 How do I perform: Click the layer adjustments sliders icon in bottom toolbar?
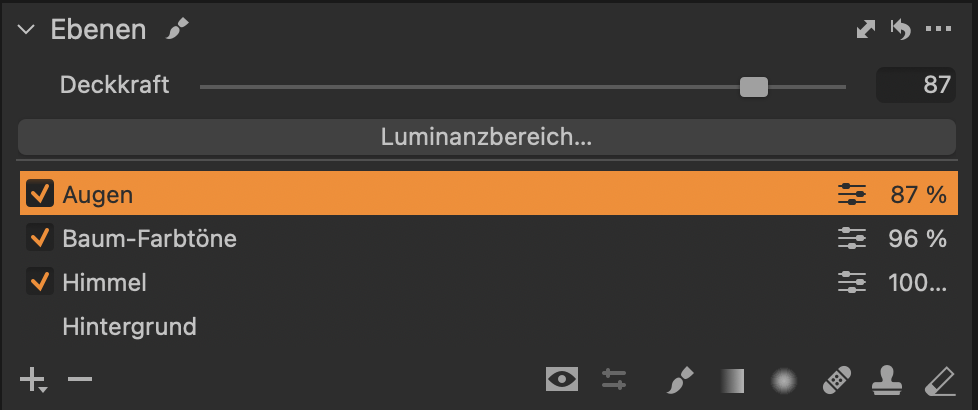coord(614,379)
